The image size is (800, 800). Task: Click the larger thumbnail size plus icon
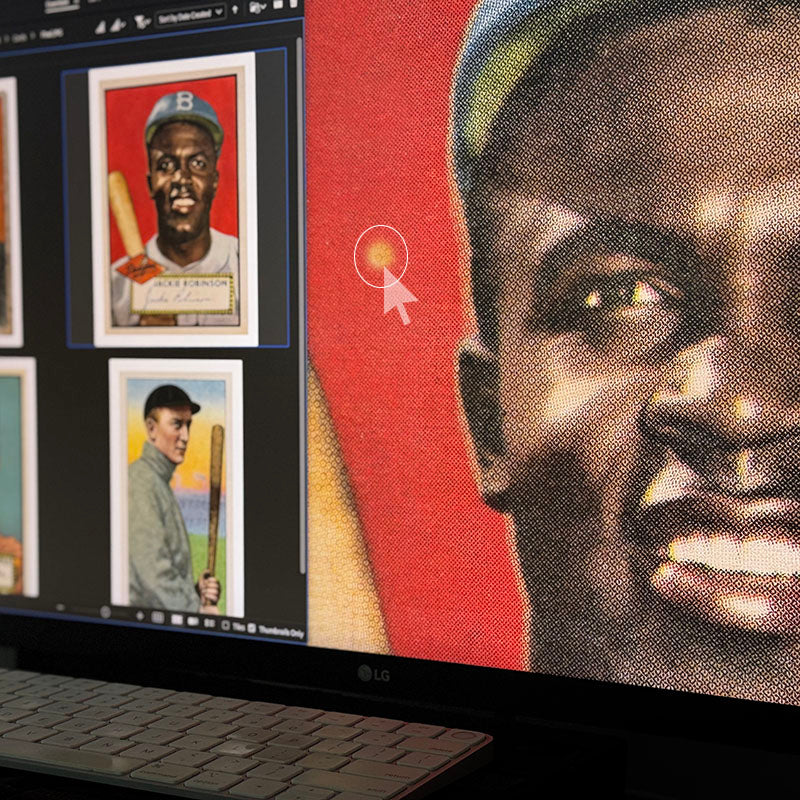138,614
